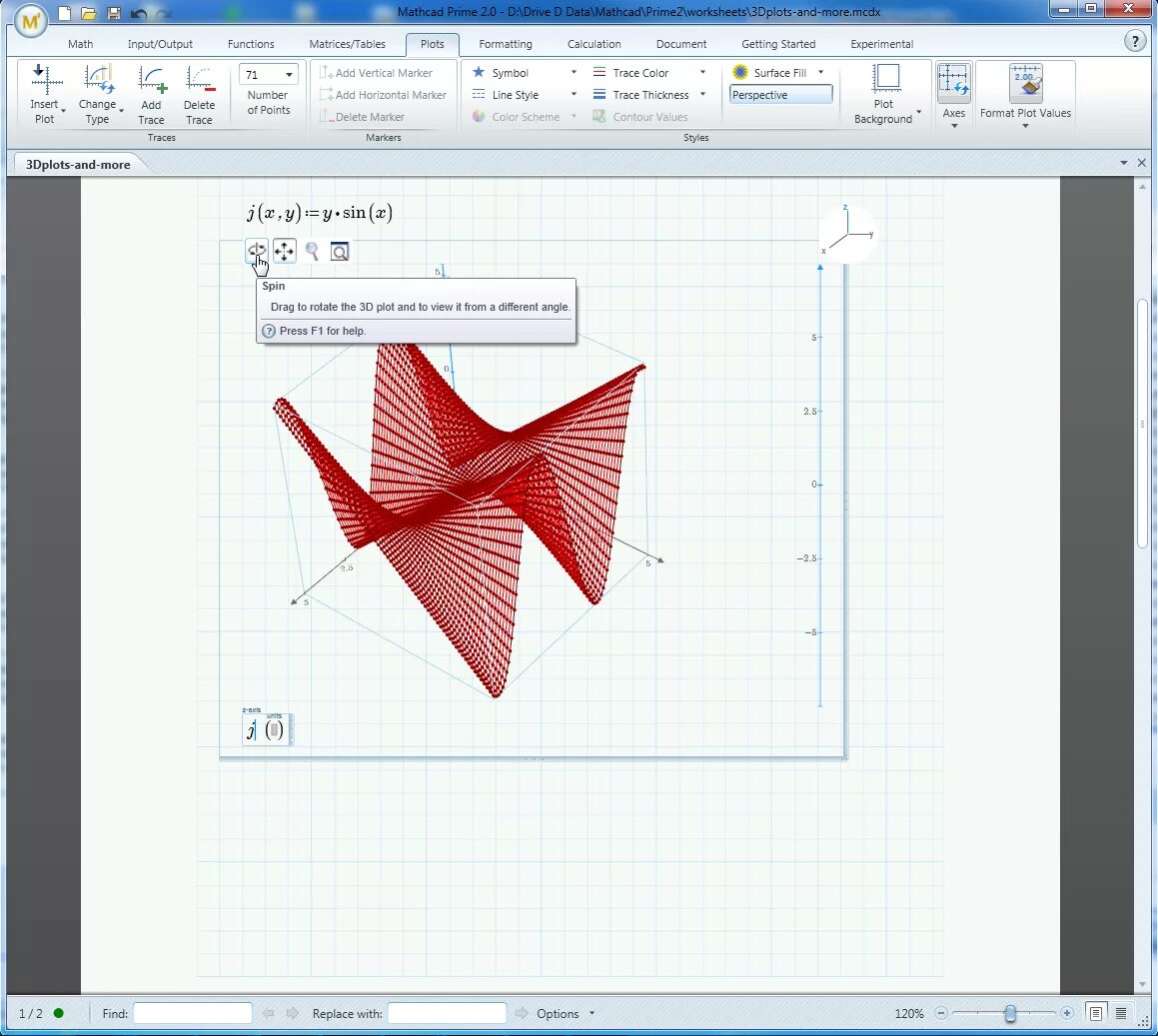Activate the magnifier zoom tool on plot
1158x1036 pixels.
(x=312, y=251)
